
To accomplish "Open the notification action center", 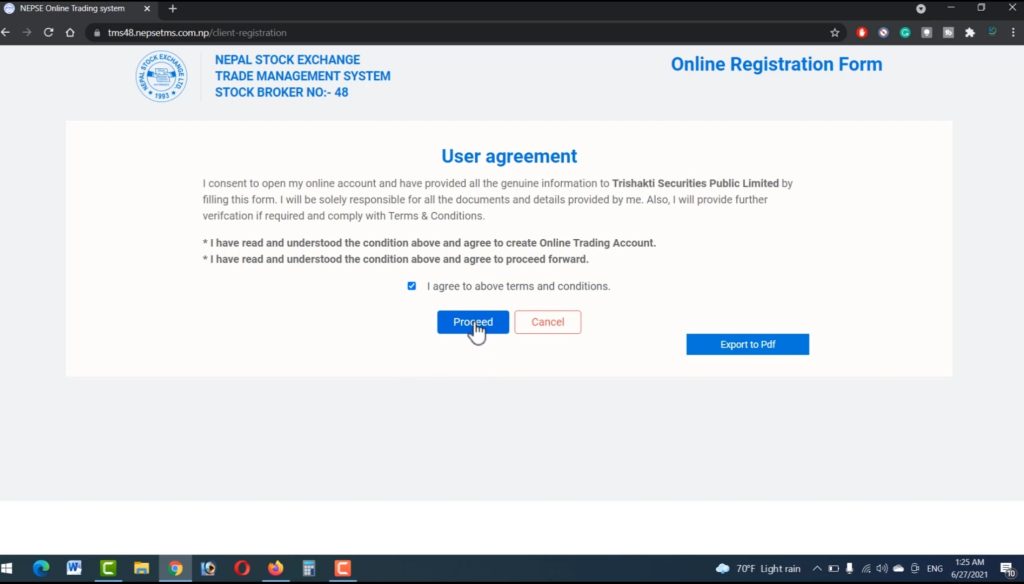I will click(1008, 569).
